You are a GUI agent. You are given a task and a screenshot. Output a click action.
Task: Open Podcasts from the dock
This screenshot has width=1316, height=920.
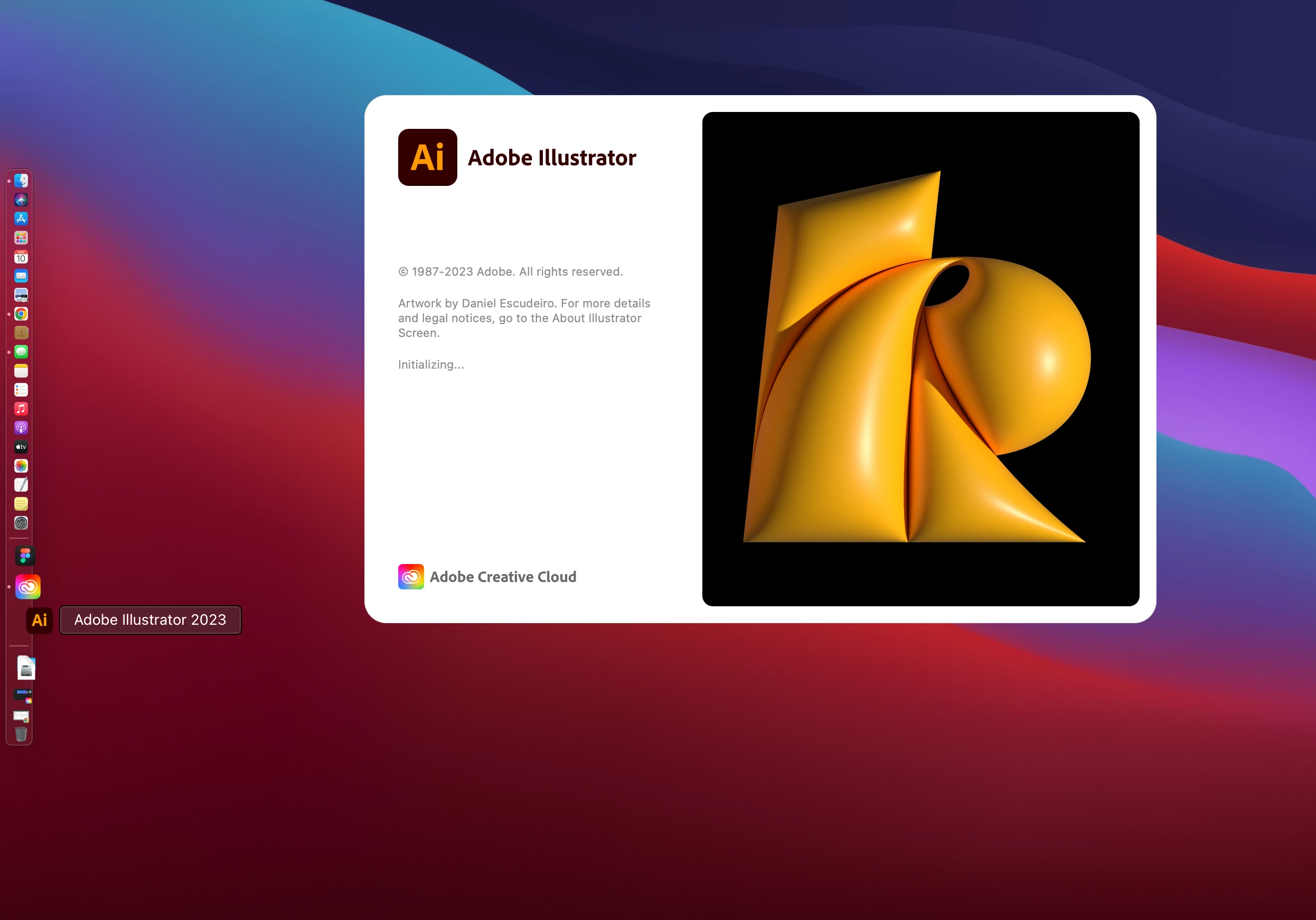[x=21, y=428]
